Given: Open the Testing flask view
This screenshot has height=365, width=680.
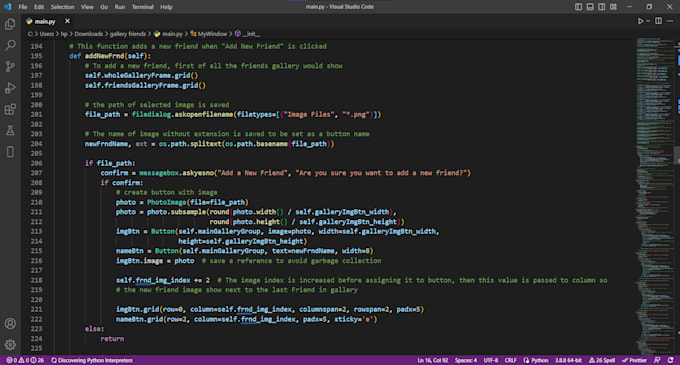Looking at the screenshot, I should tap(10, 130).
